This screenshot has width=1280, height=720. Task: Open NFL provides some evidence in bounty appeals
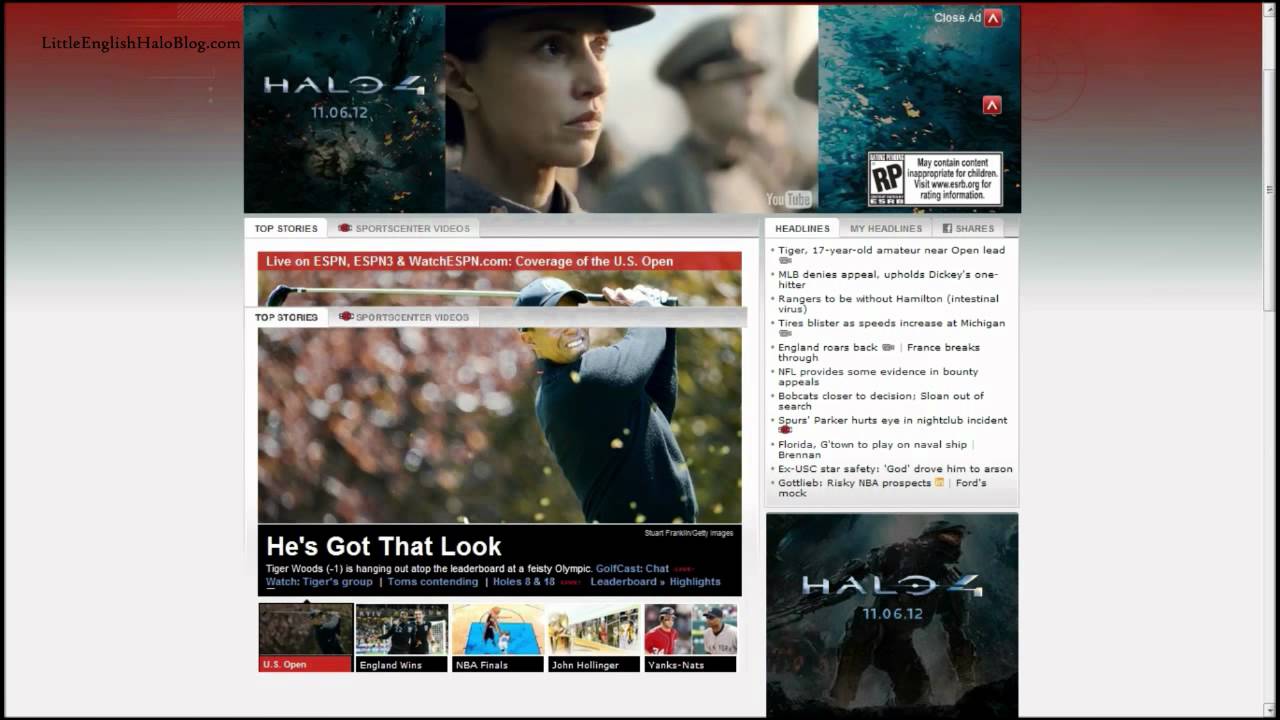tap(878, 376)
